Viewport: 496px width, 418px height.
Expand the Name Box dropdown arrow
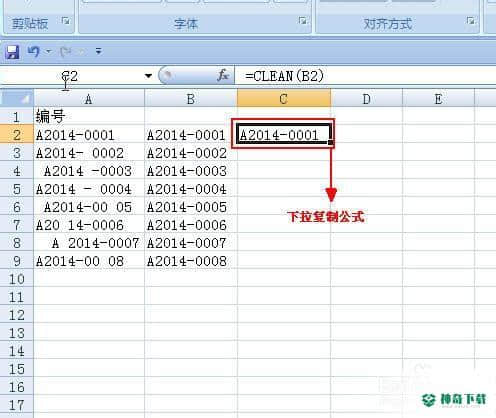(x=148, y=76)
